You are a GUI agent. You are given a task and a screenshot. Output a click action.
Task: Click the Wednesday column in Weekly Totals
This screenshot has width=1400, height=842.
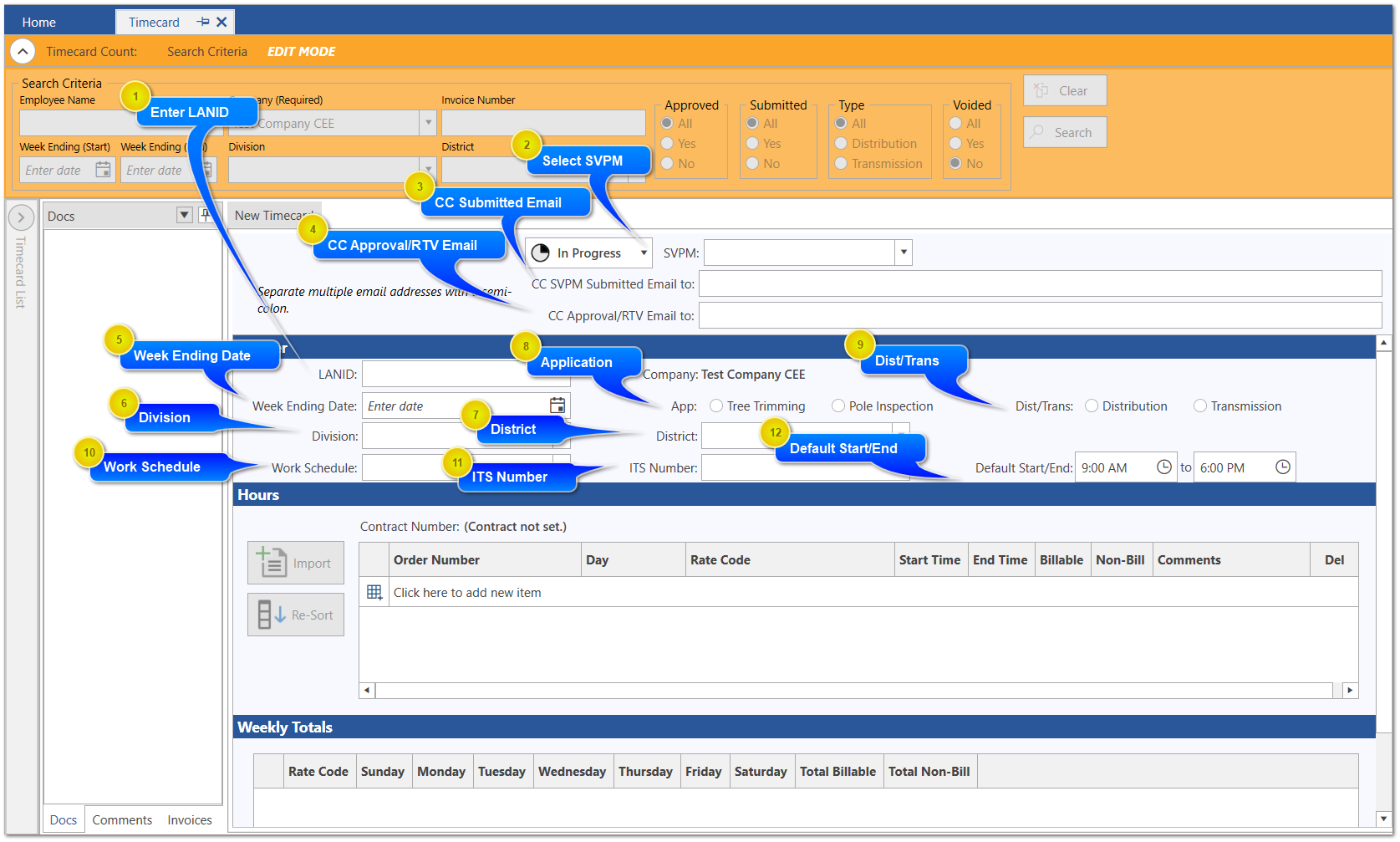click(x=572, y=772)
